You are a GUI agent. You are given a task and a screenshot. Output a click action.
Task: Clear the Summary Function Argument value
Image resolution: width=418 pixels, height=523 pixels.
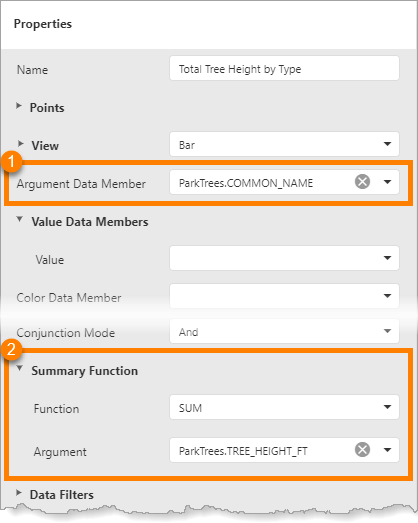[x=362, y=450]
